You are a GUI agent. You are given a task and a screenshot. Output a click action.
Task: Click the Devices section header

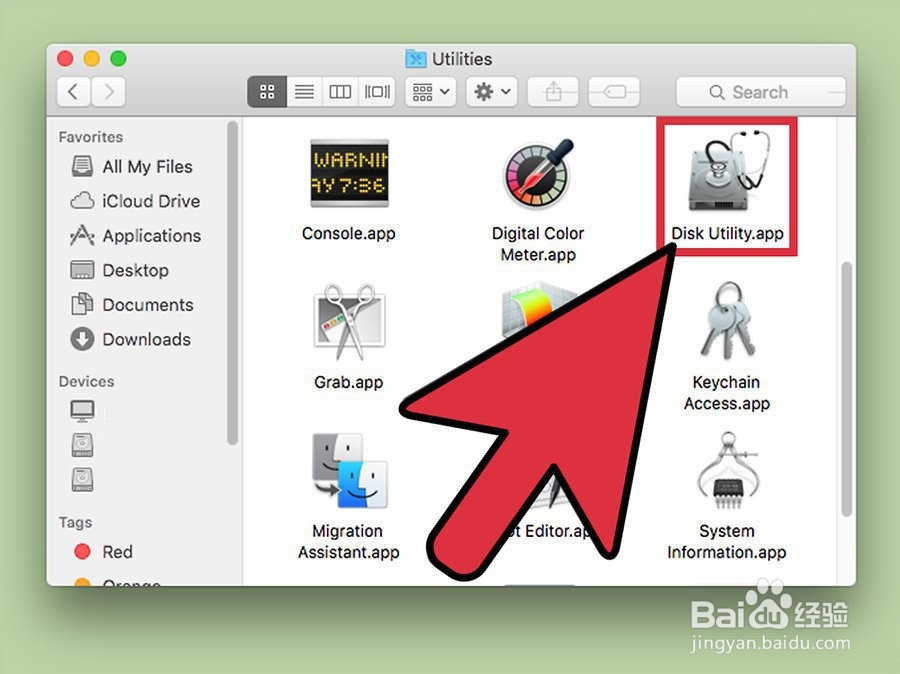coord(86,382)
